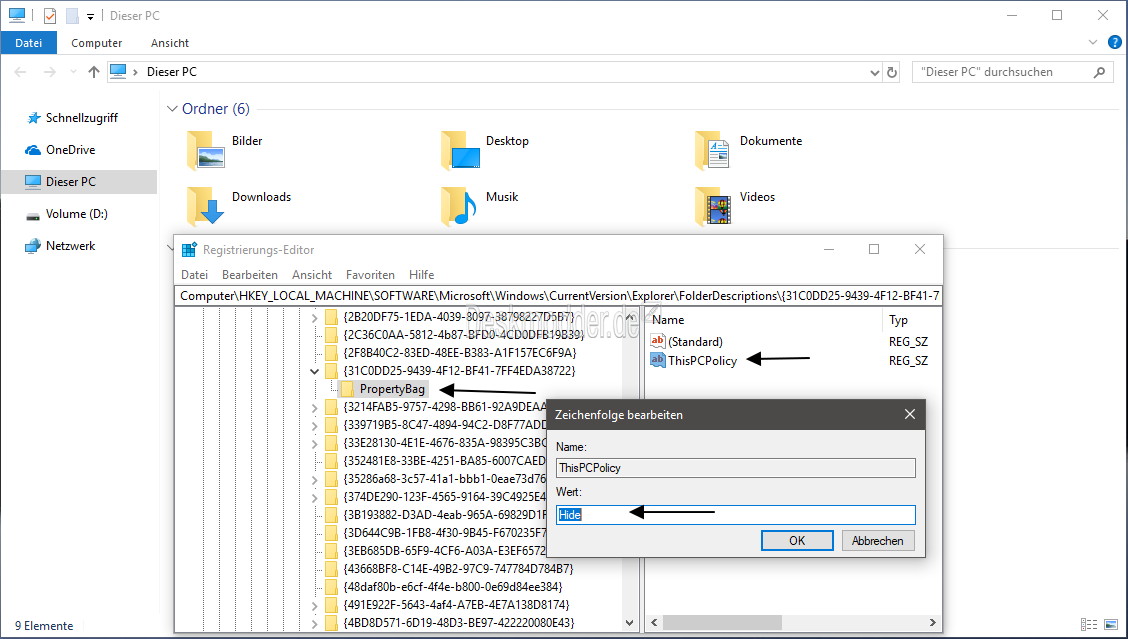Viewport: 1128px width, 639px height.
Task: Open the Musik folder icon
Action: tap(459, 206)
